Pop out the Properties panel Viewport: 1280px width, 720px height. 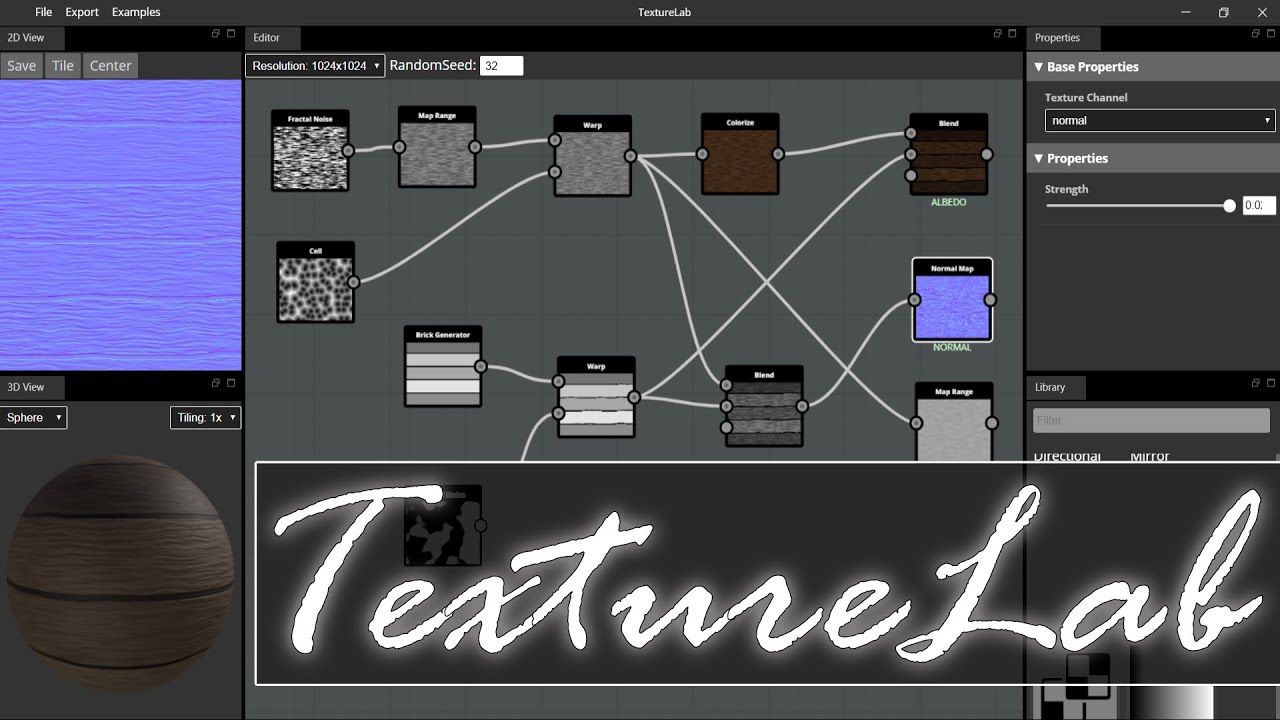(x=1256, y=34)
